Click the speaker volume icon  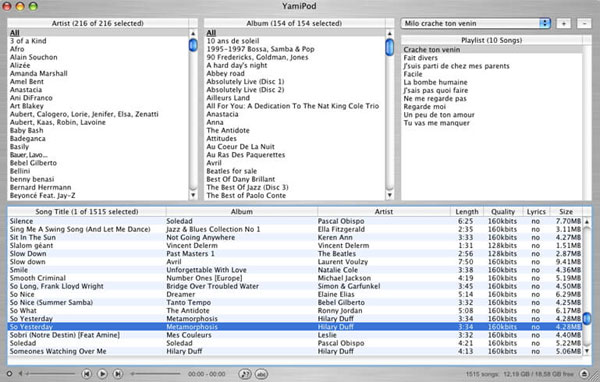point(21,374)
